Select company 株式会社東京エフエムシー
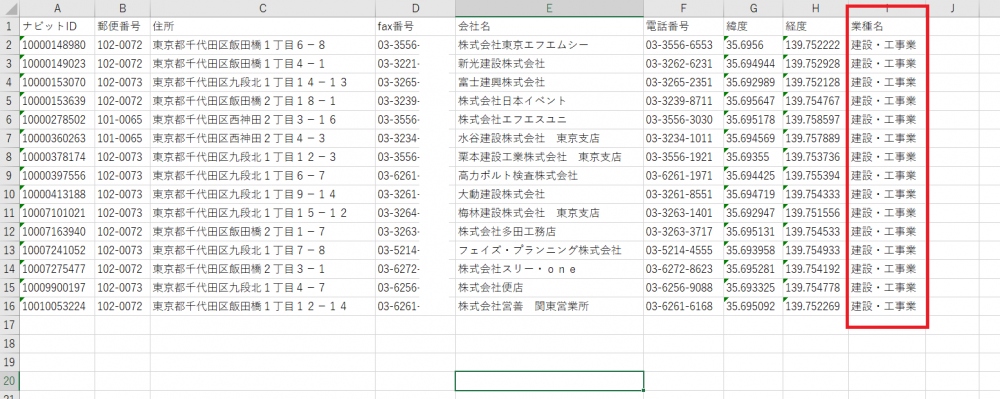This screenshot has height=399, width=1000. 549,45
